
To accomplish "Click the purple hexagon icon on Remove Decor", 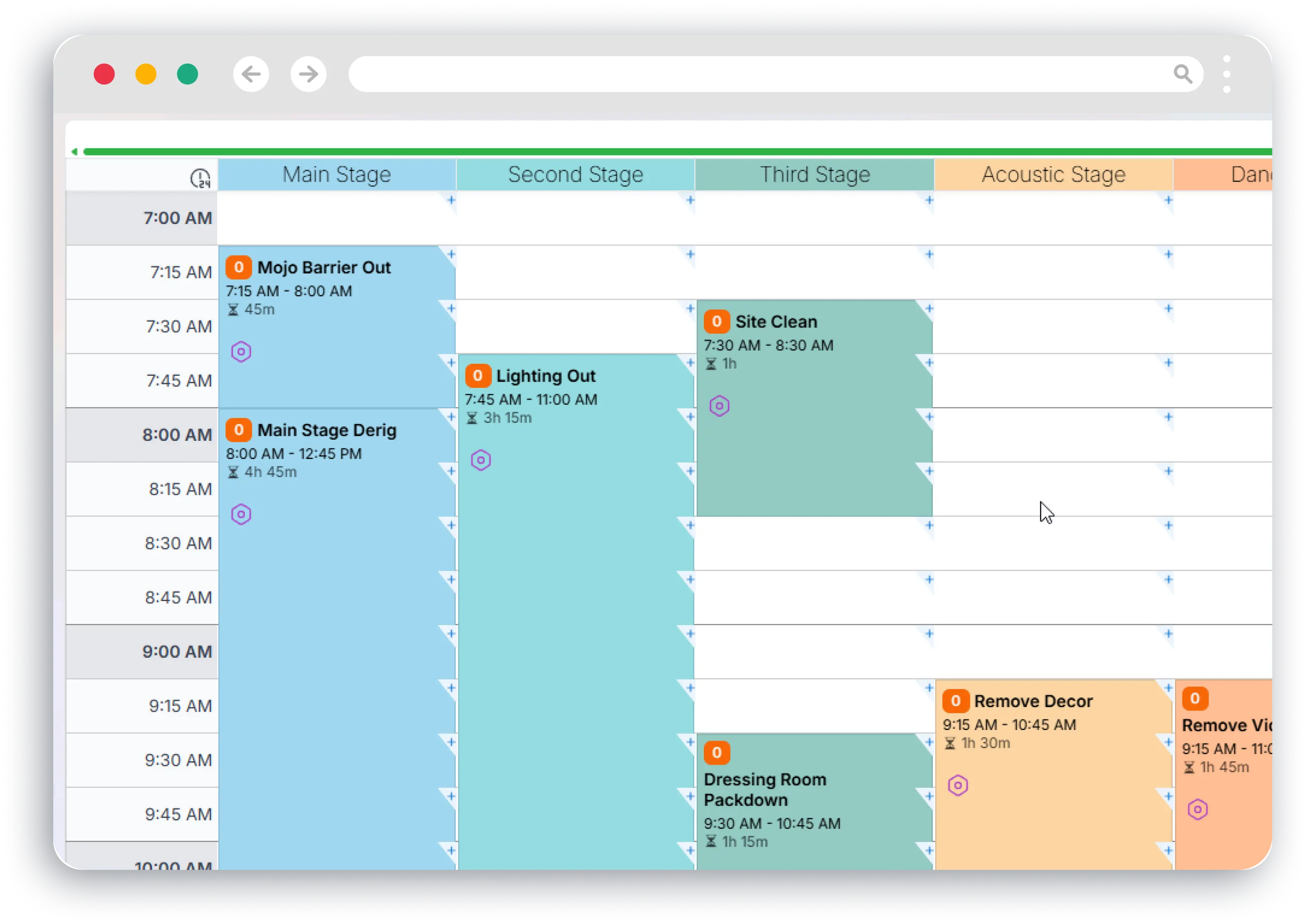I will [957, 785].
